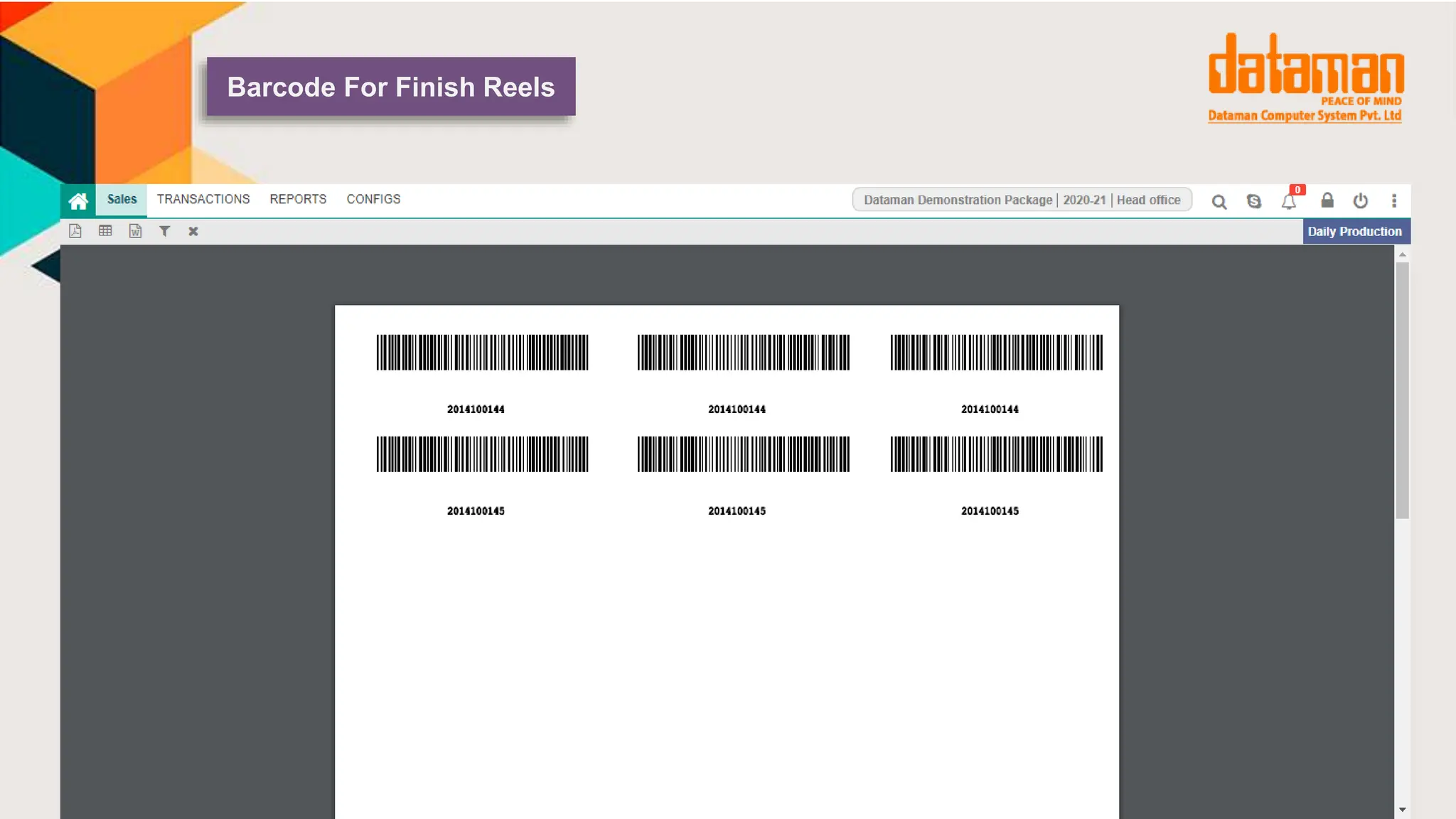Open the REPORTS menu
The height and width of the screenshot is (819, 1456).
[298, 200]
